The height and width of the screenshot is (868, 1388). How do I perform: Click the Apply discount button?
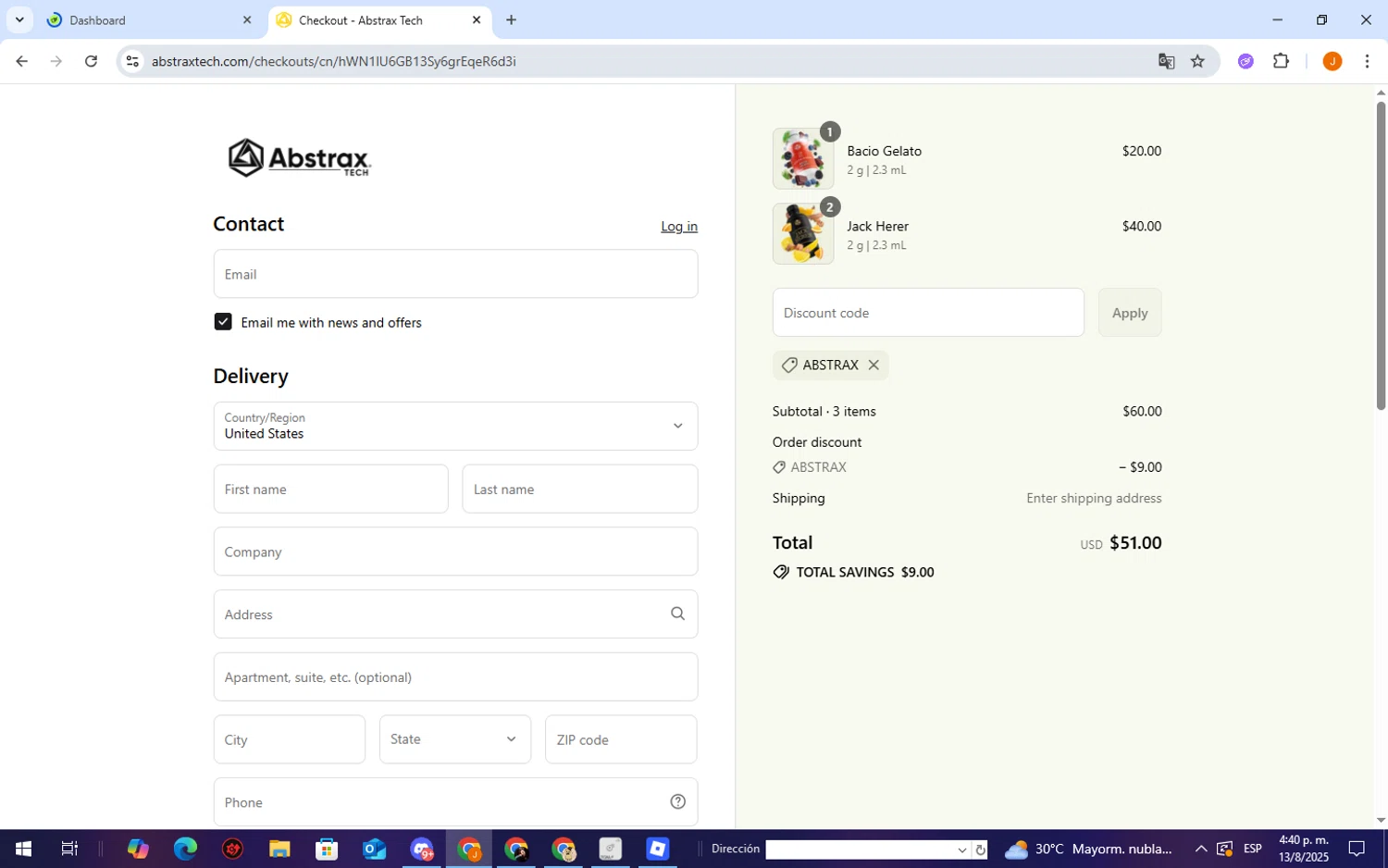1130,313
